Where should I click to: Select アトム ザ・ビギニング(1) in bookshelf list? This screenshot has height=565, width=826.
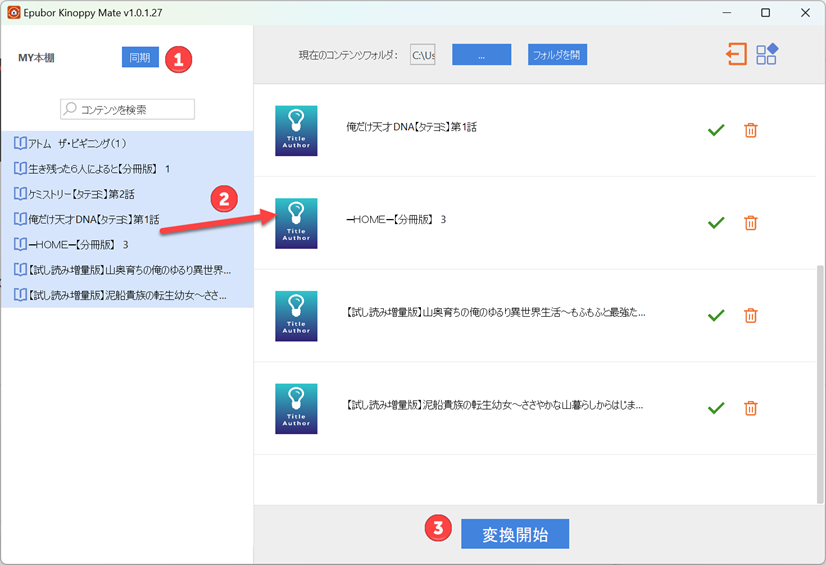[x=127, y=143]
